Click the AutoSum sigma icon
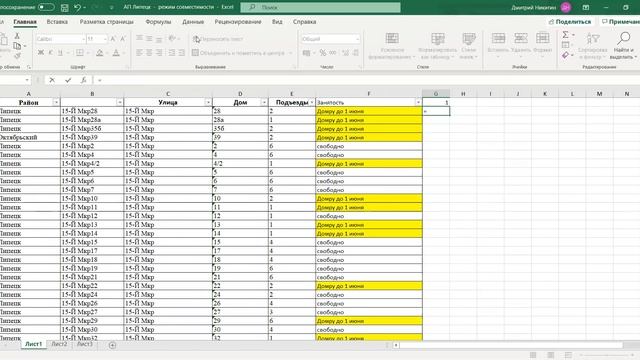The image size is (640, 360). pyautogui.click(x=565, y=35)
